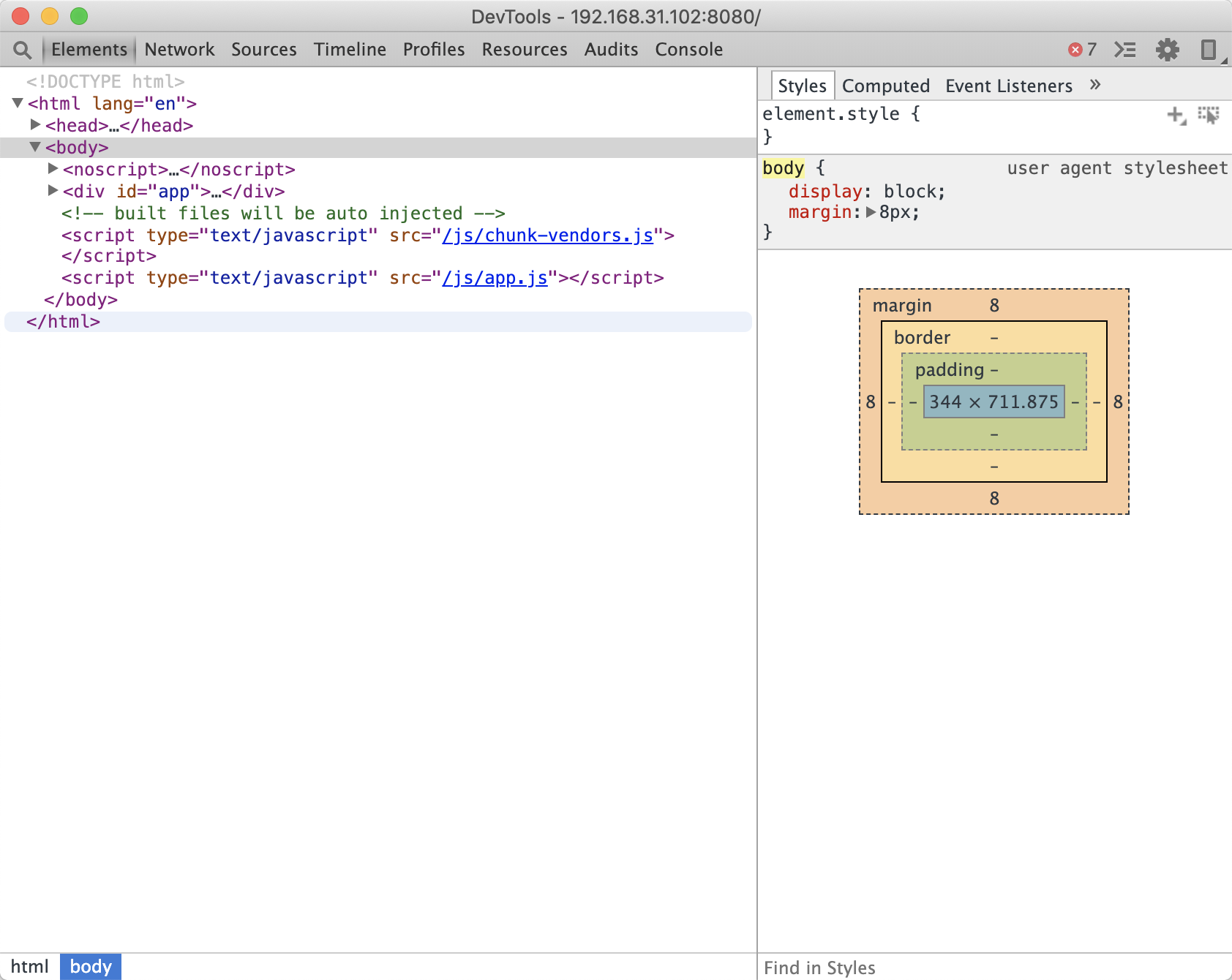Click the body selector in styles
The image size is (1232, 980).
[x=783, y=168]
